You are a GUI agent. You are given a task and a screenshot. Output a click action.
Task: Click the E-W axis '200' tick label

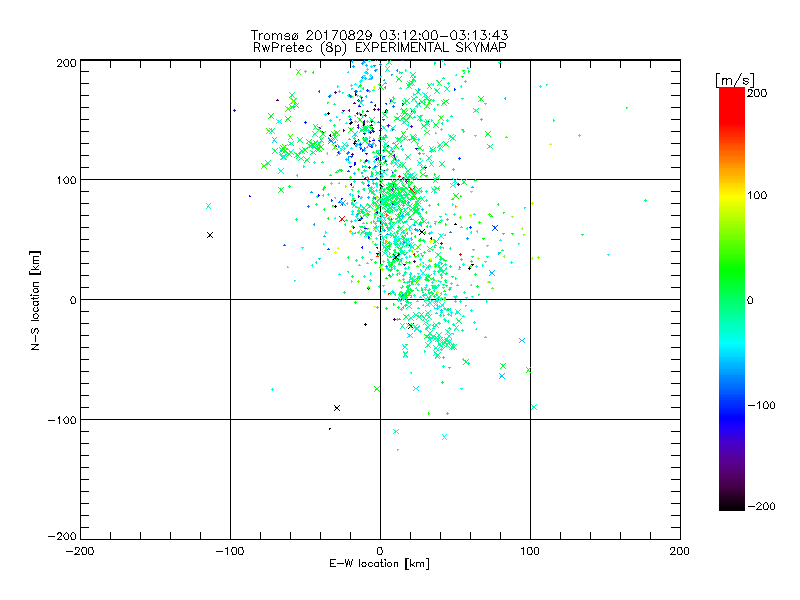coord(680,551)
